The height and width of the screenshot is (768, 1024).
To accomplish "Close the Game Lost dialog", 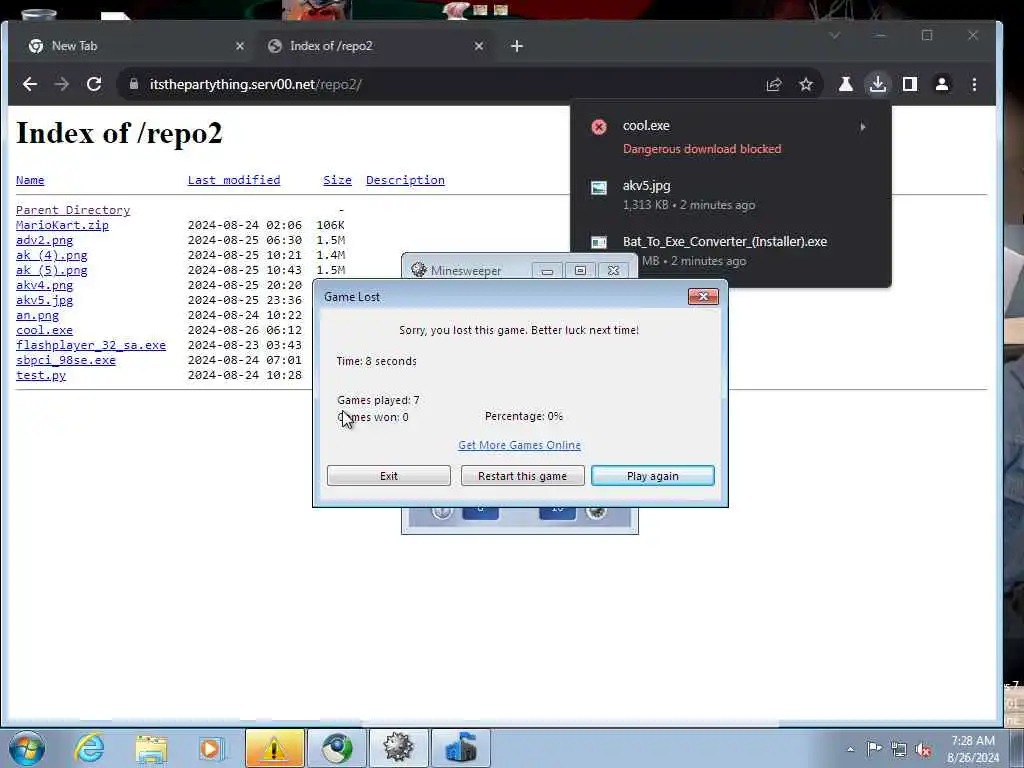I will pos(703,296).
